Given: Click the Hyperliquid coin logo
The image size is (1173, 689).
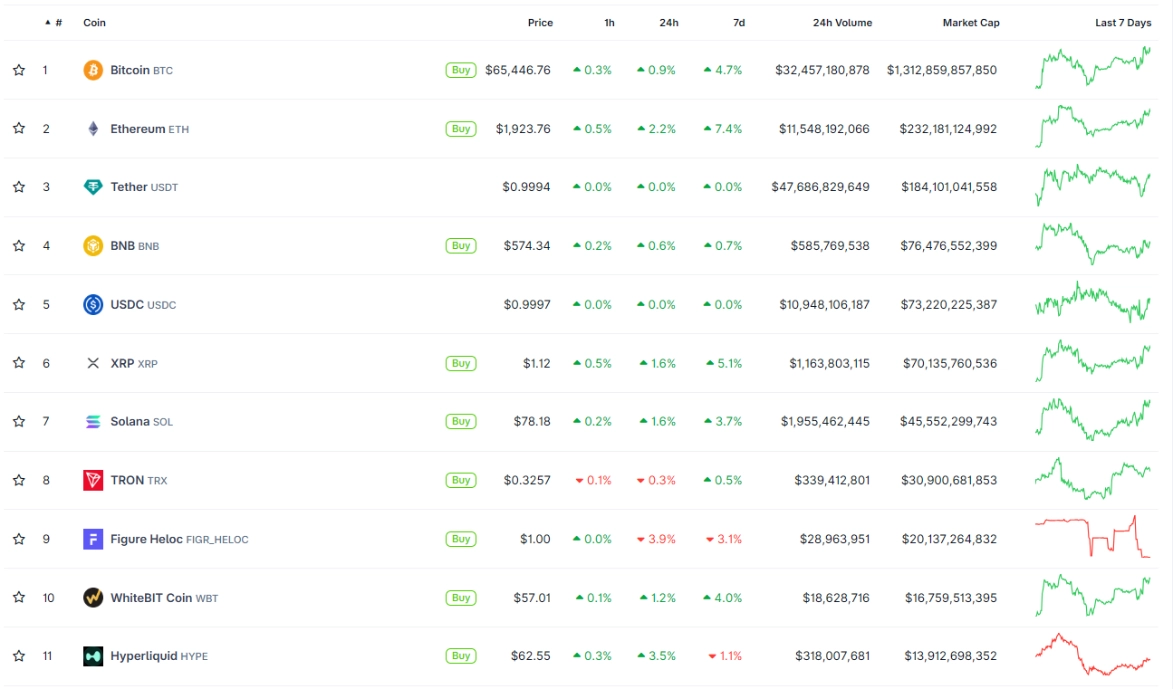Looking at the screenshot, I should [93, 656].
